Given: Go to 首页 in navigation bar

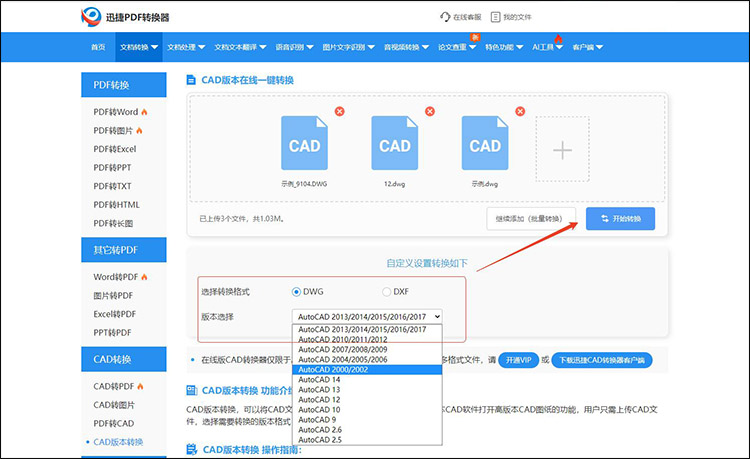Looking at the screenshot, I should click(98, 47).
